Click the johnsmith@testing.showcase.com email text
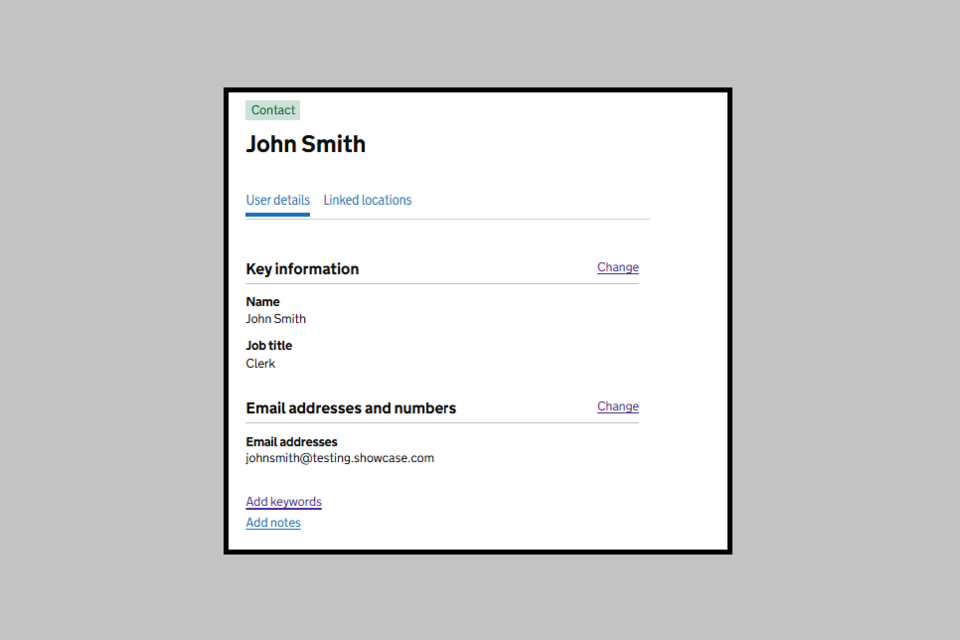The image size is (960, 640). pos(340,458)
